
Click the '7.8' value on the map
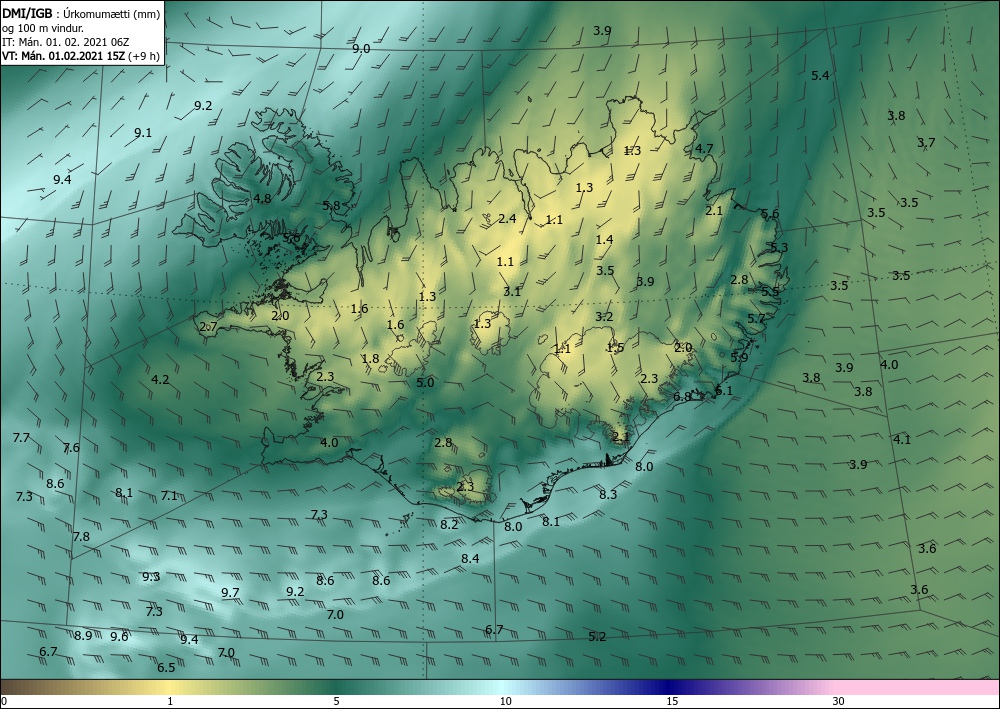tap(81, 536)
